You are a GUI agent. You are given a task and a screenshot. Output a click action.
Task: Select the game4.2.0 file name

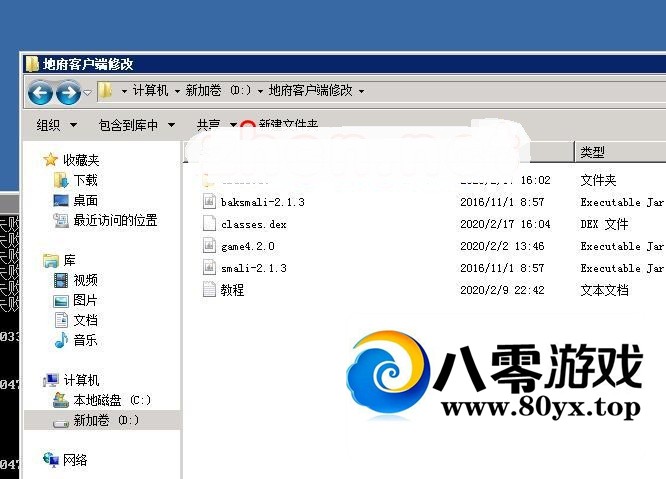click(x=248, y=246)
